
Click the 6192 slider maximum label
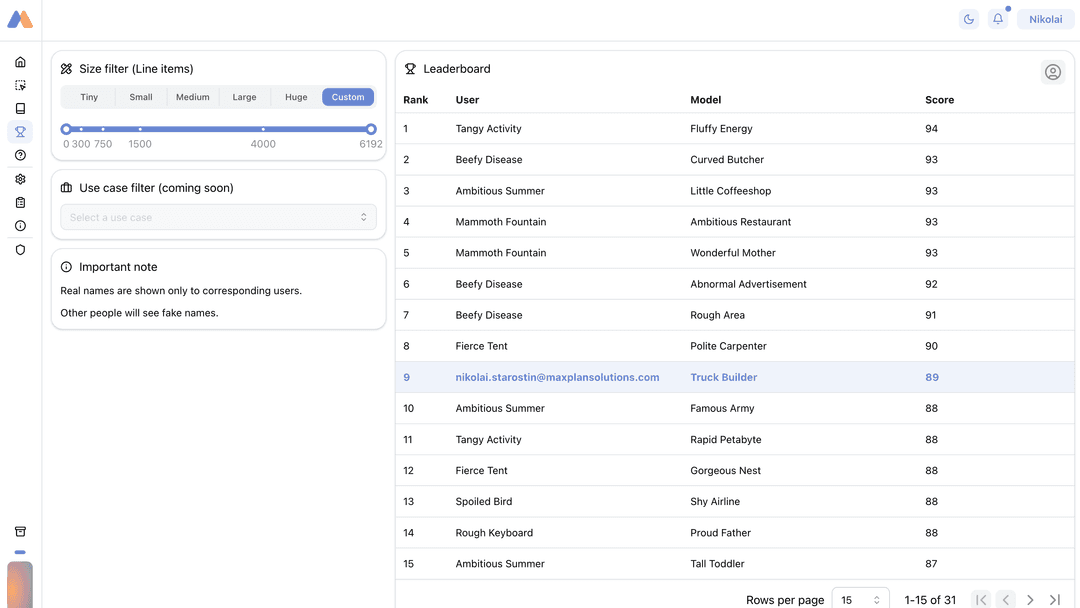pyautogui.click(x=371, y=144)
